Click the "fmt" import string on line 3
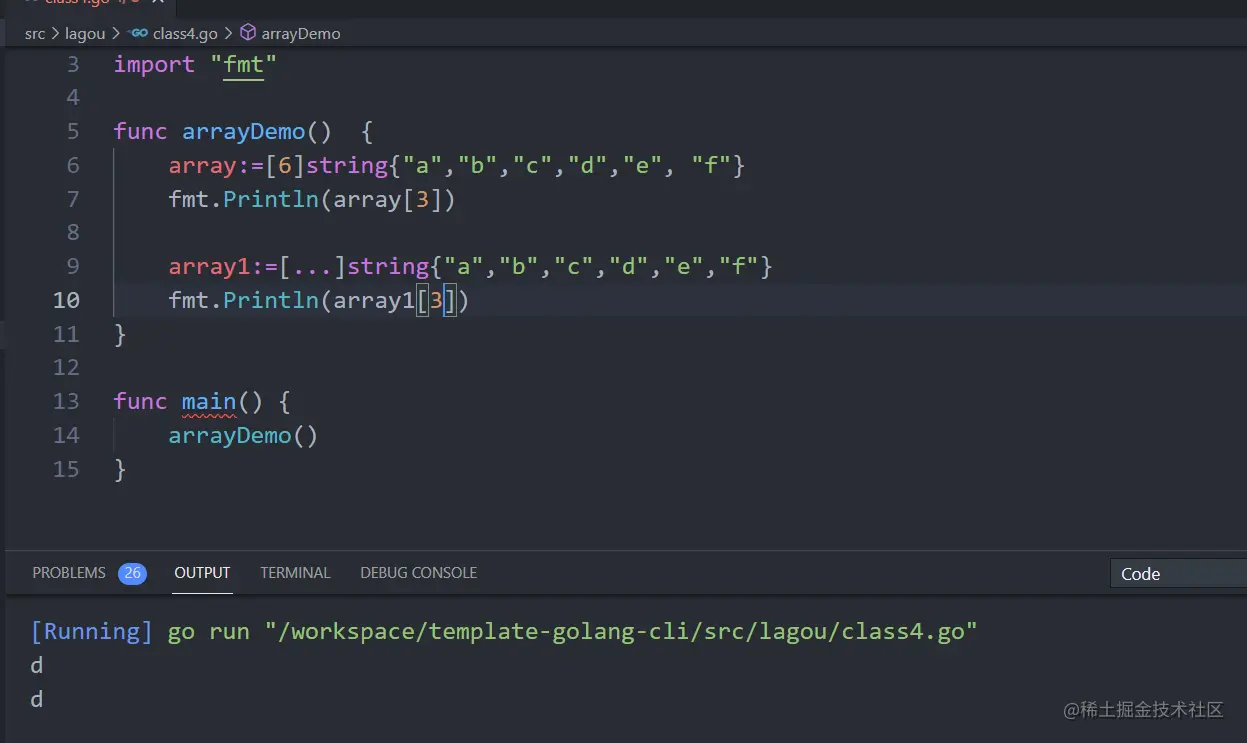The image size is (1247, 743). click(243, 65)
